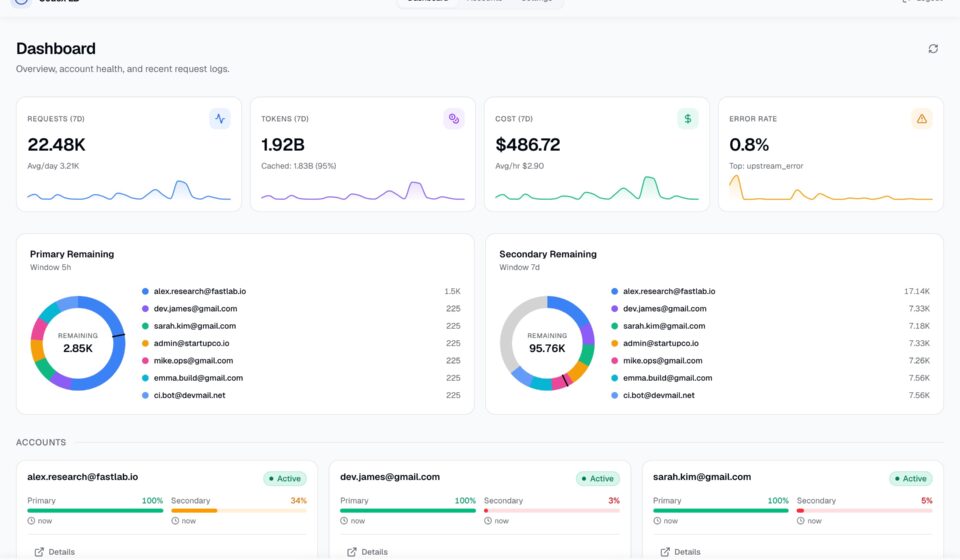Click pink dot for mike.ops in Secondary Remaining legend
The image size is (960, 560).
615,360
